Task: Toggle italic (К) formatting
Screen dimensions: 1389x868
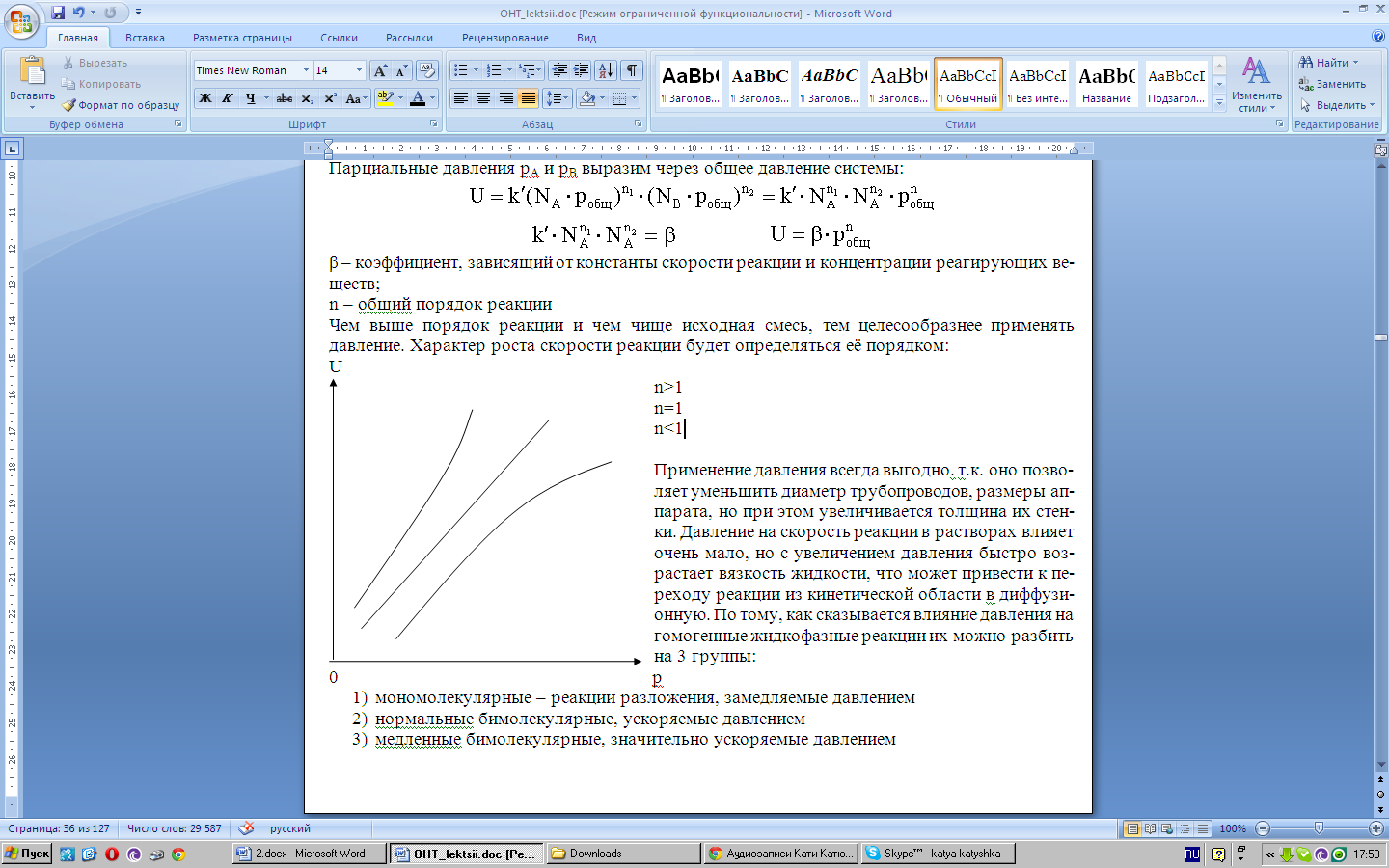Action: click(x=228, y=98)
